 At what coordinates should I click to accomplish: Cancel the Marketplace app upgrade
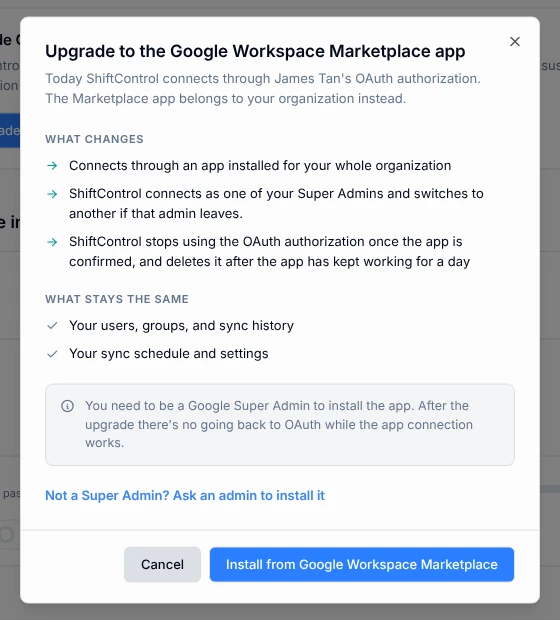(x=162, y=564)
